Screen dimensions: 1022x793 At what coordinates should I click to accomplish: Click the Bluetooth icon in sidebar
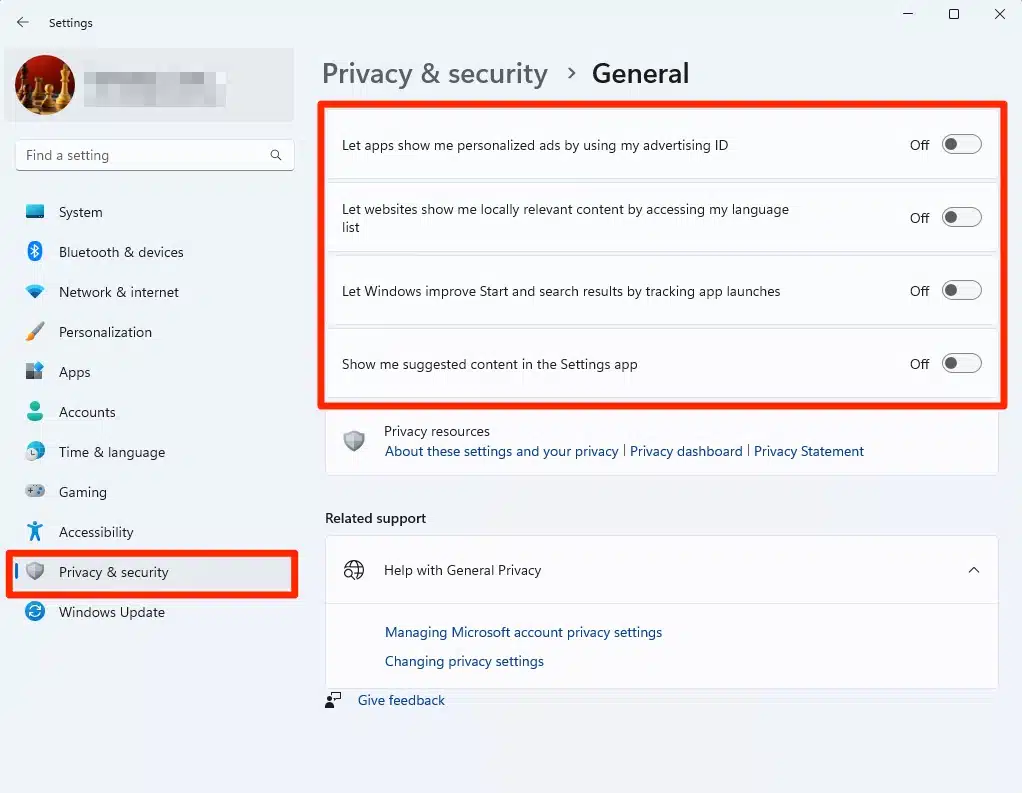(x=35, y=252)
